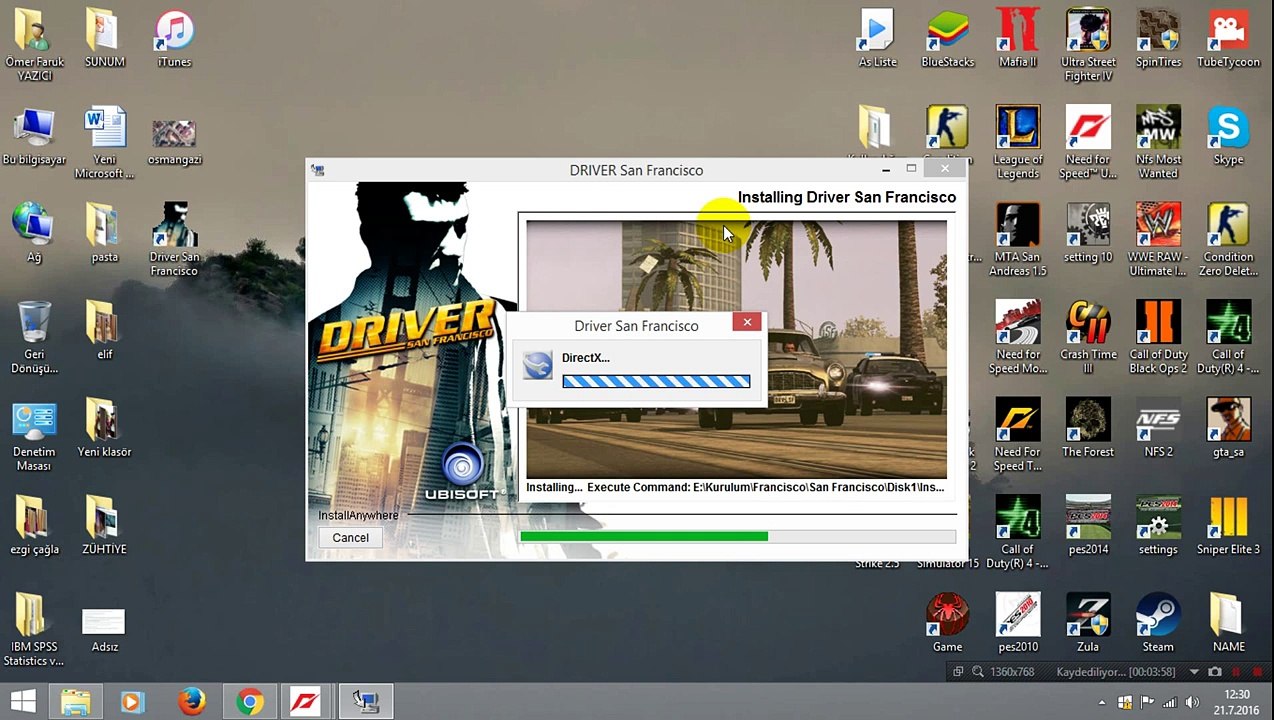Open the elif folder
This screenshot has width=1274, height=720.
(104, 331)
